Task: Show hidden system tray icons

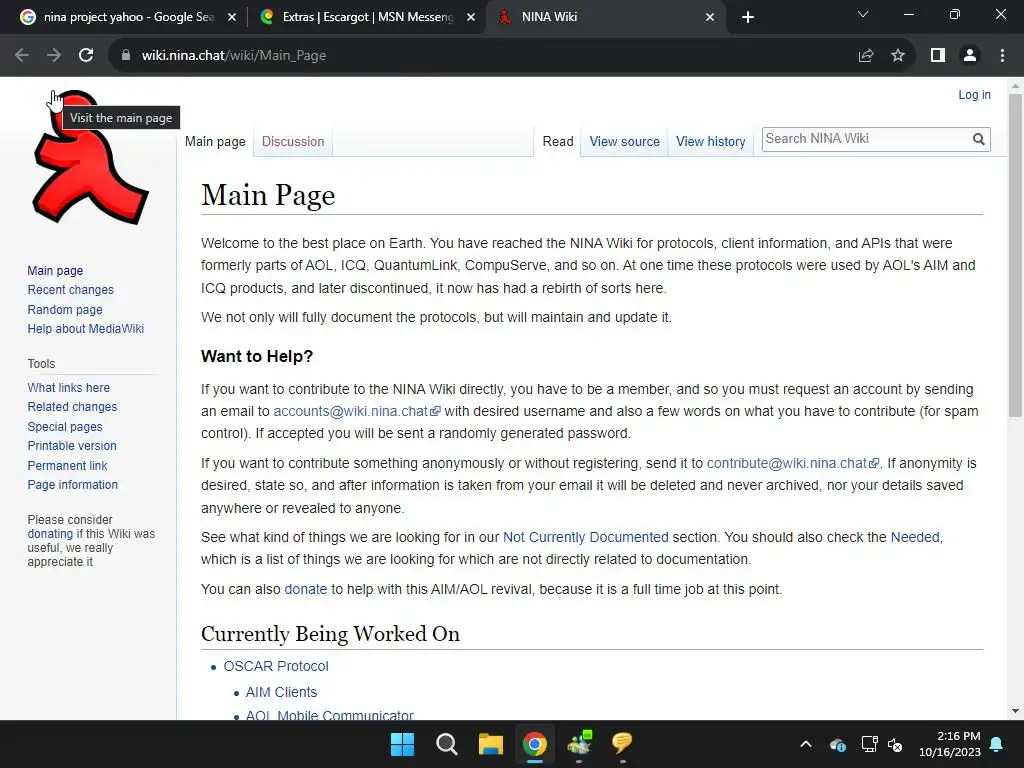Action: coord(806,744)
